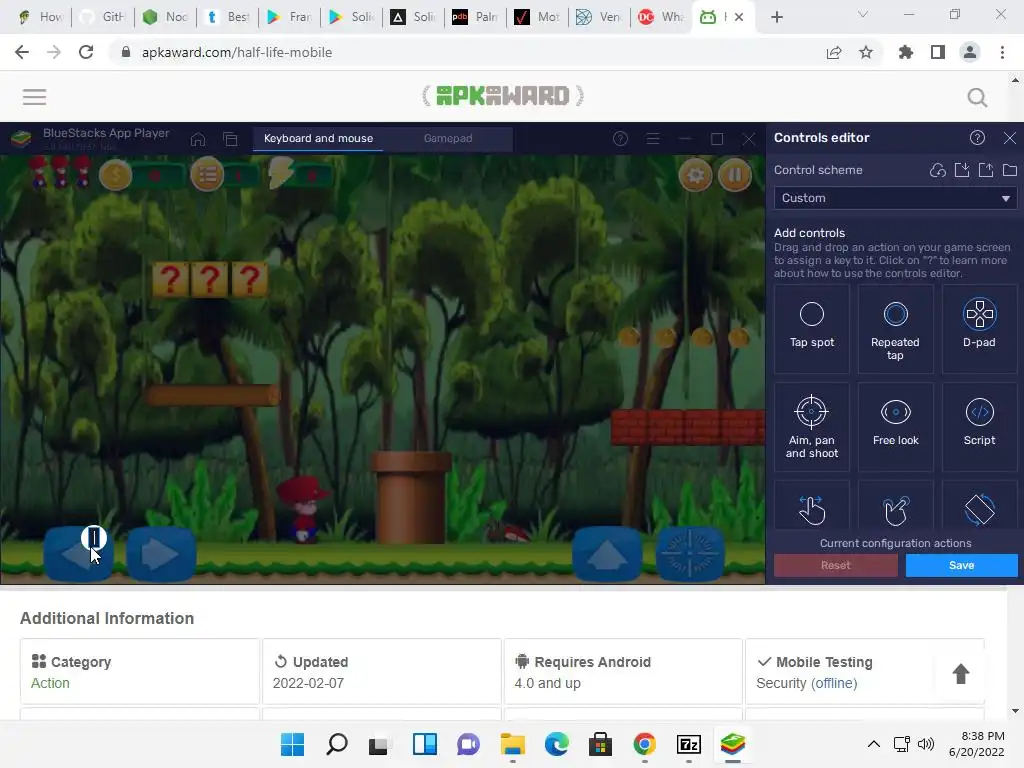1024x768 pixels.
Task: Open the Chrome three-dot menu
Action: [x=1002, y=52]
